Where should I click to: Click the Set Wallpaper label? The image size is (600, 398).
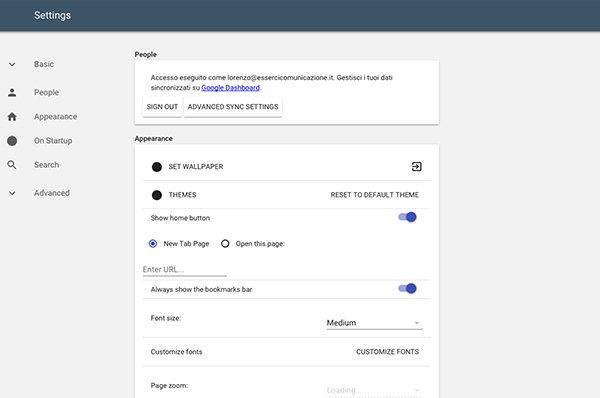coord(196,166)
